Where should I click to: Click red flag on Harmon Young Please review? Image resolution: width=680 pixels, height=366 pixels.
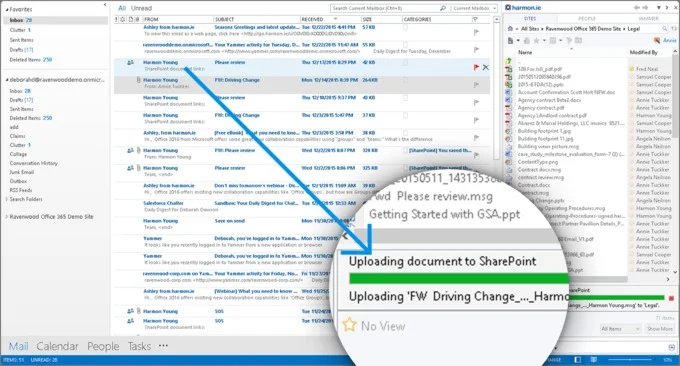pos(476,67)
